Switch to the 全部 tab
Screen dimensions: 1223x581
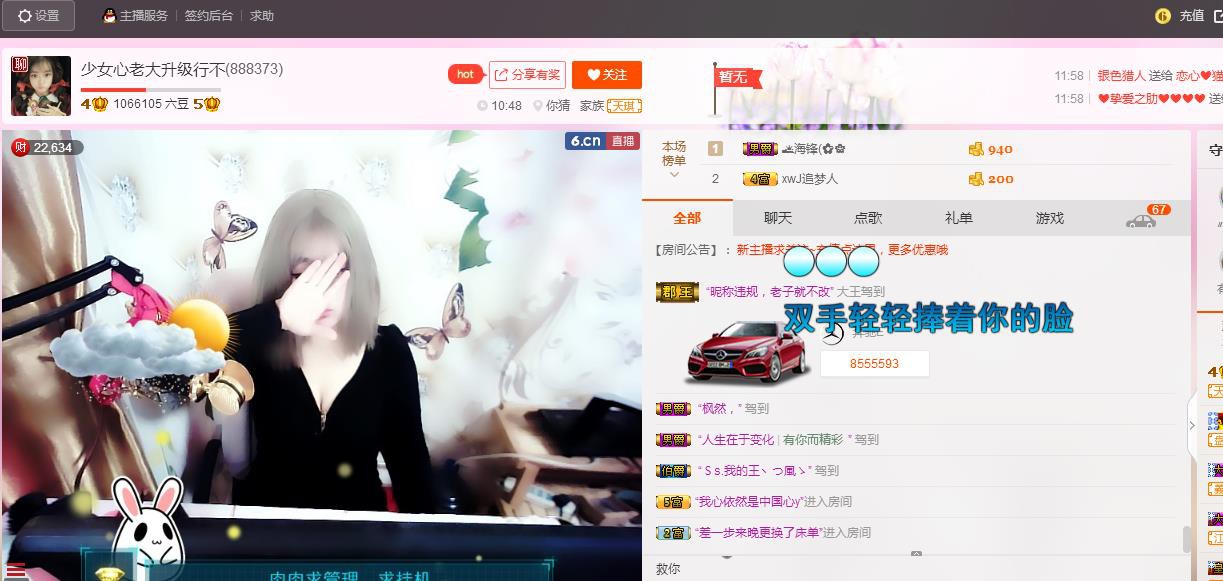point(687,218)
